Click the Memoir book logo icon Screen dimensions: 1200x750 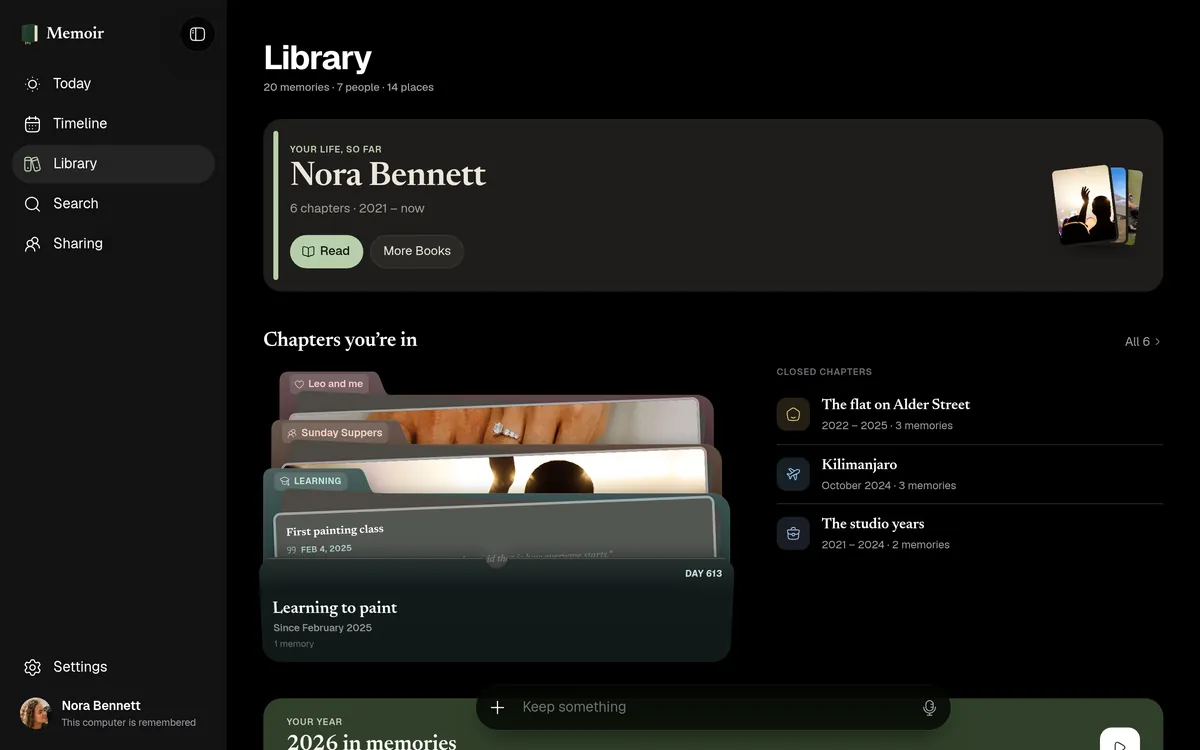30,34
